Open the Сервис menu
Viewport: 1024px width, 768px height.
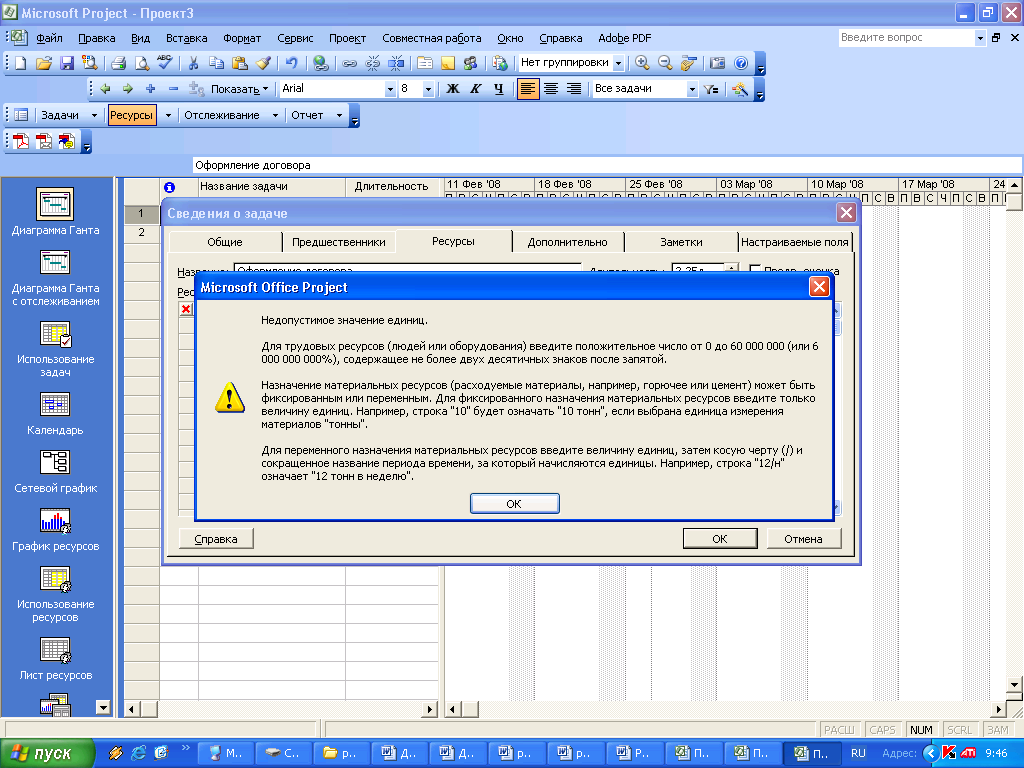[x=295, y=38]
